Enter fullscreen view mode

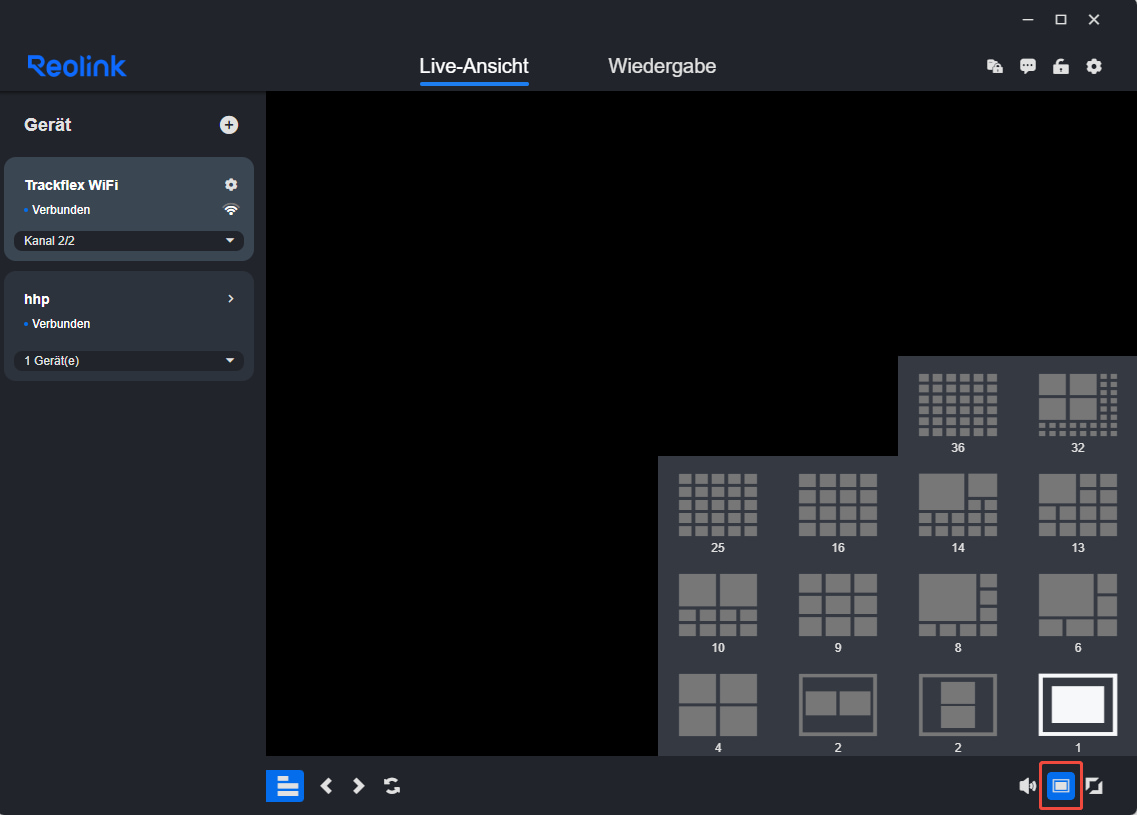coord(1094,786)
